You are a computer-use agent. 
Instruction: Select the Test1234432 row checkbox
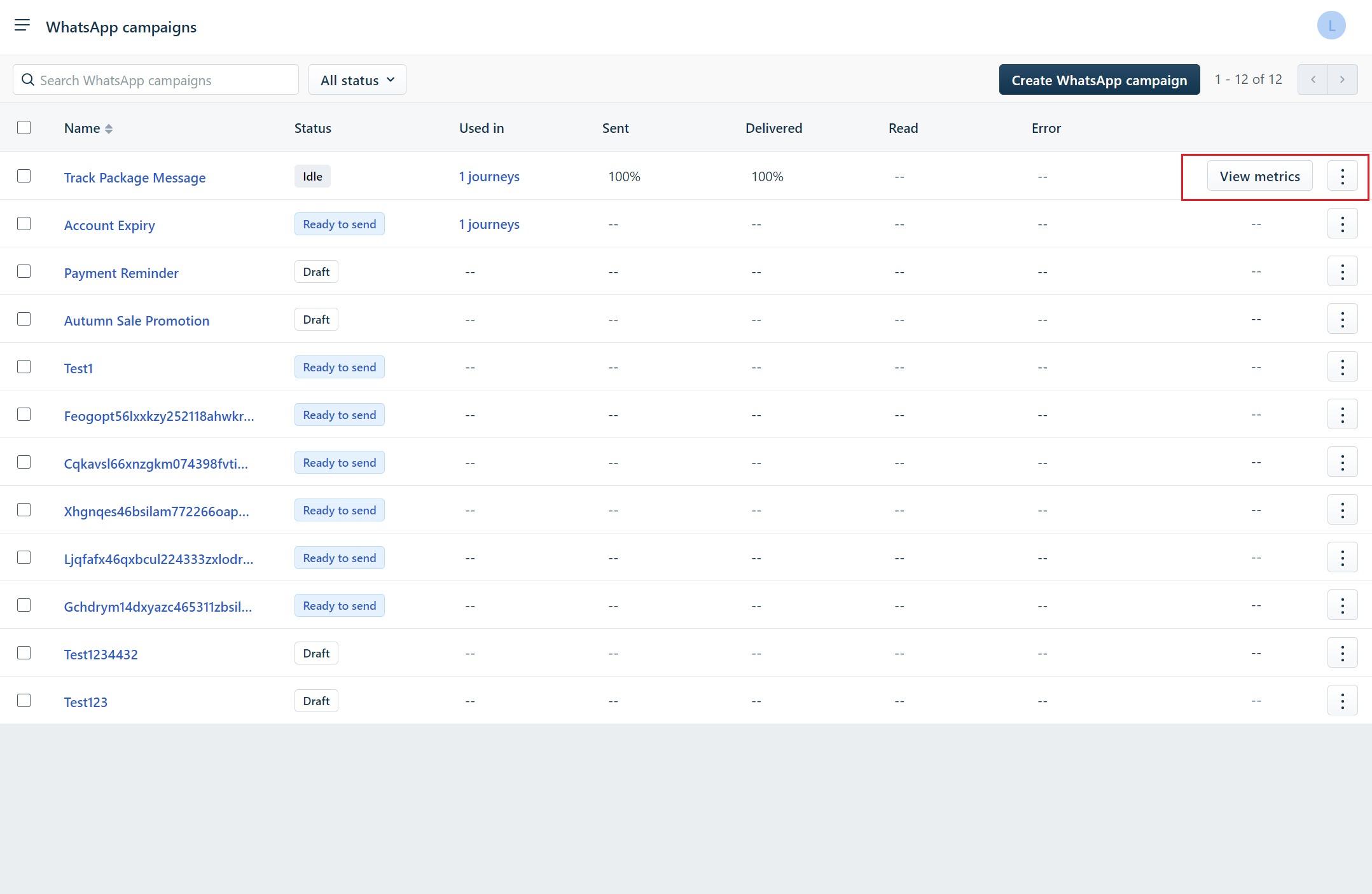(24, 653)
